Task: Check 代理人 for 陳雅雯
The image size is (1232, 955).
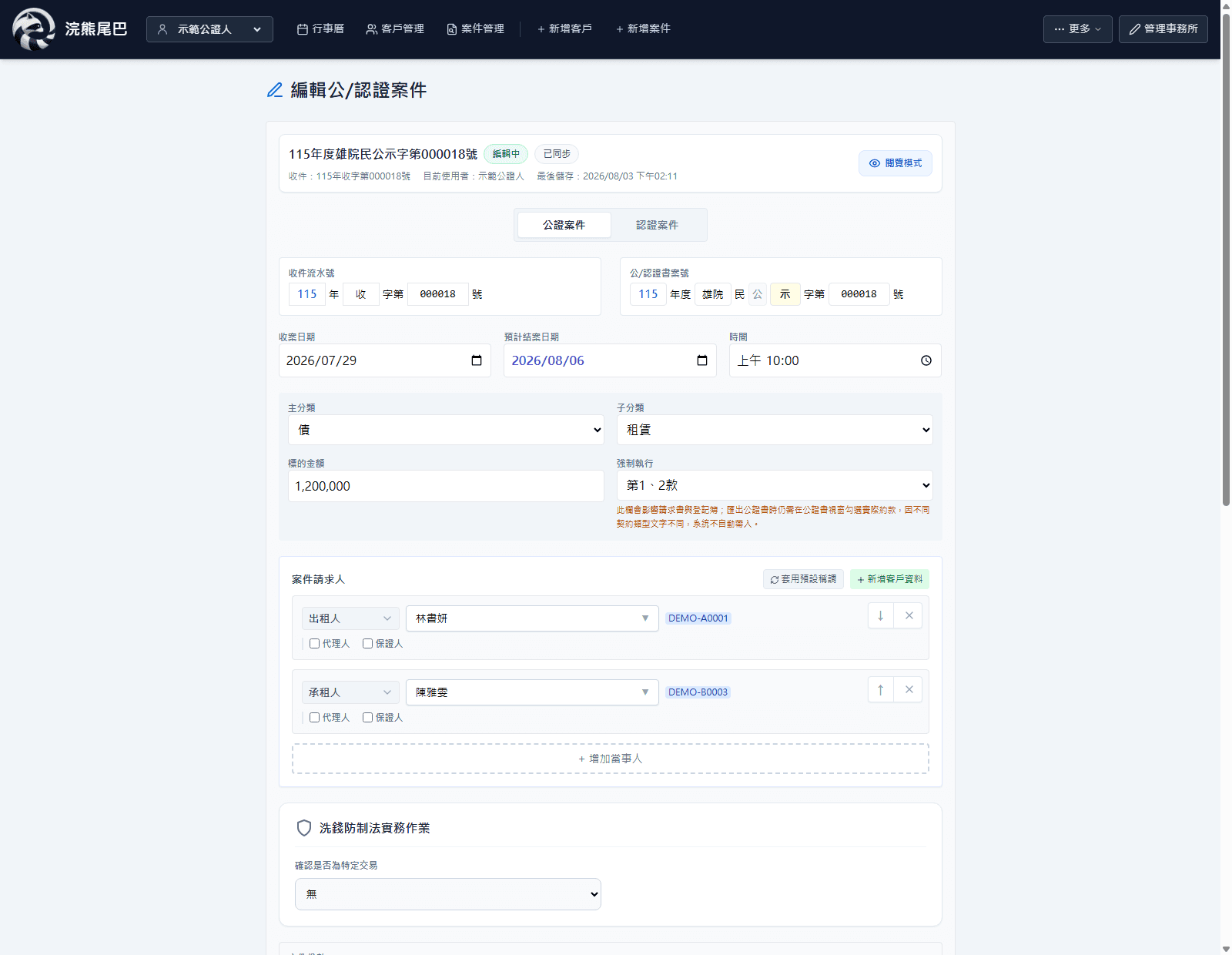Action: (314, 718)
